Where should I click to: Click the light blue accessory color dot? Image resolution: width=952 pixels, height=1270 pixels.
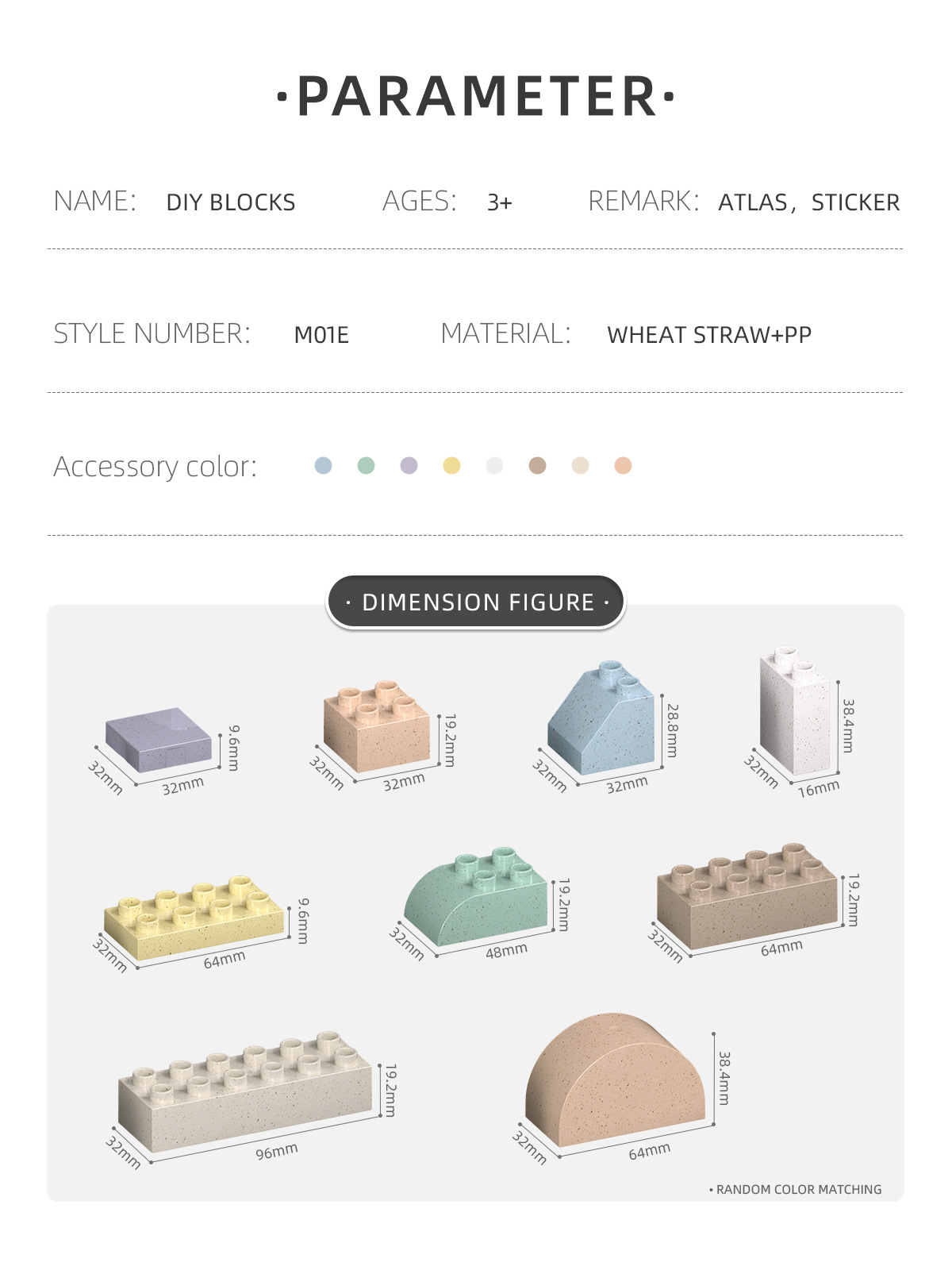(323, 466)
